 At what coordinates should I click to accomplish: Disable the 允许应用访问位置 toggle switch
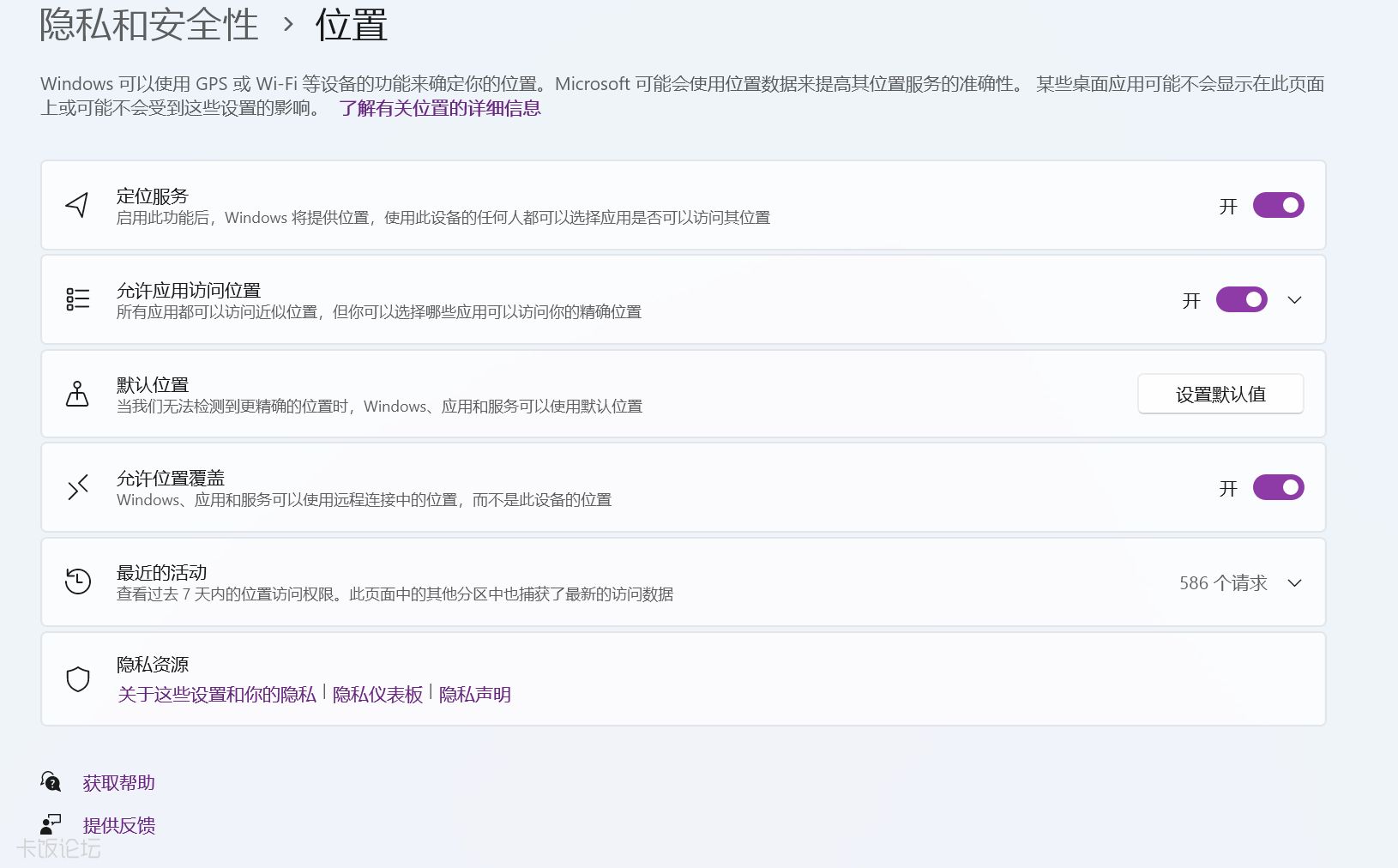point(1241,300)
